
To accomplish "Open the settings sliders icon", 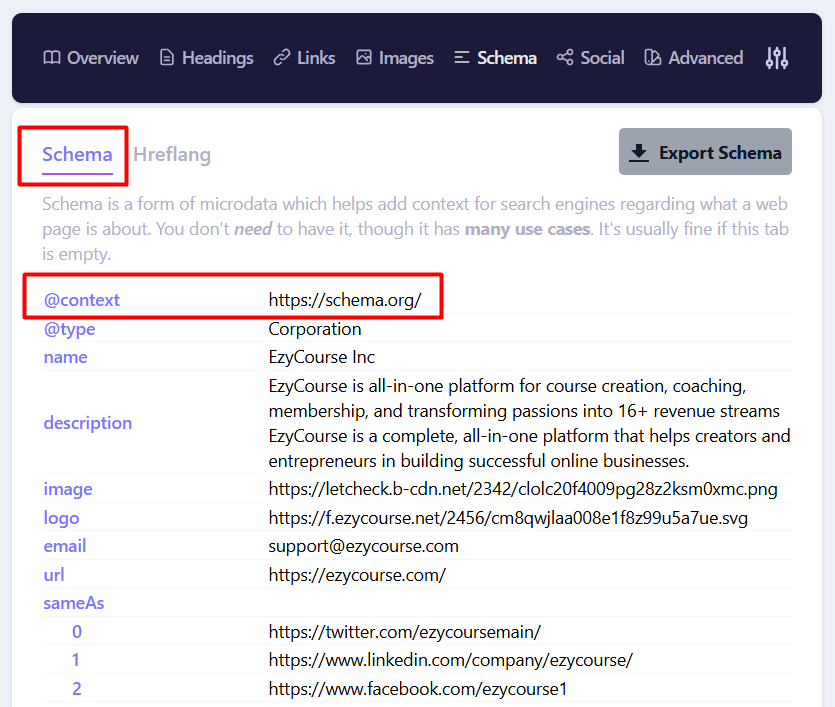I will click(776, 57).
